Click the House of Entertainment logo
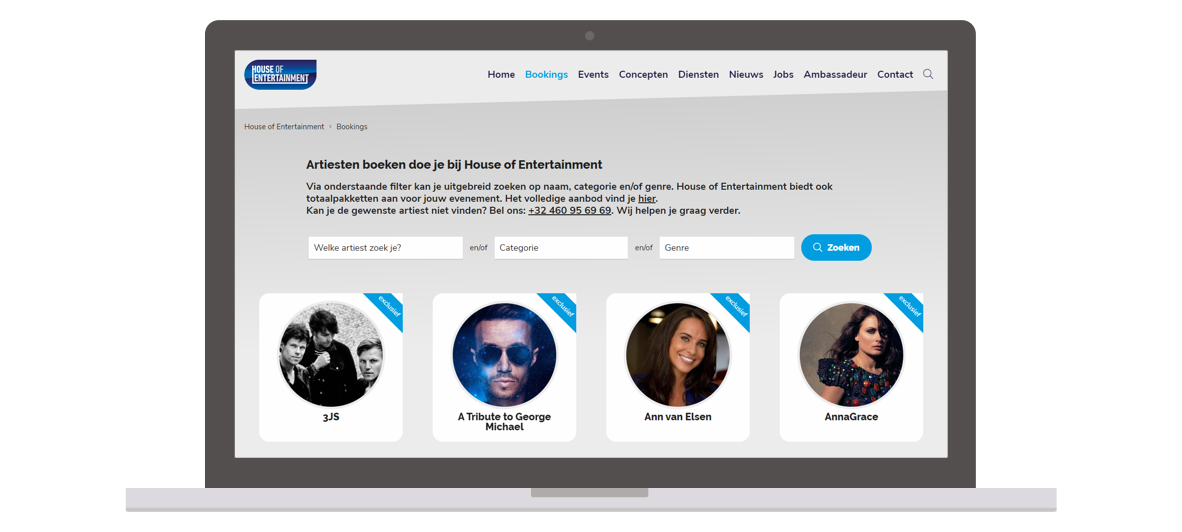This screenshot has width=1182, height=532. pos(280,75)
